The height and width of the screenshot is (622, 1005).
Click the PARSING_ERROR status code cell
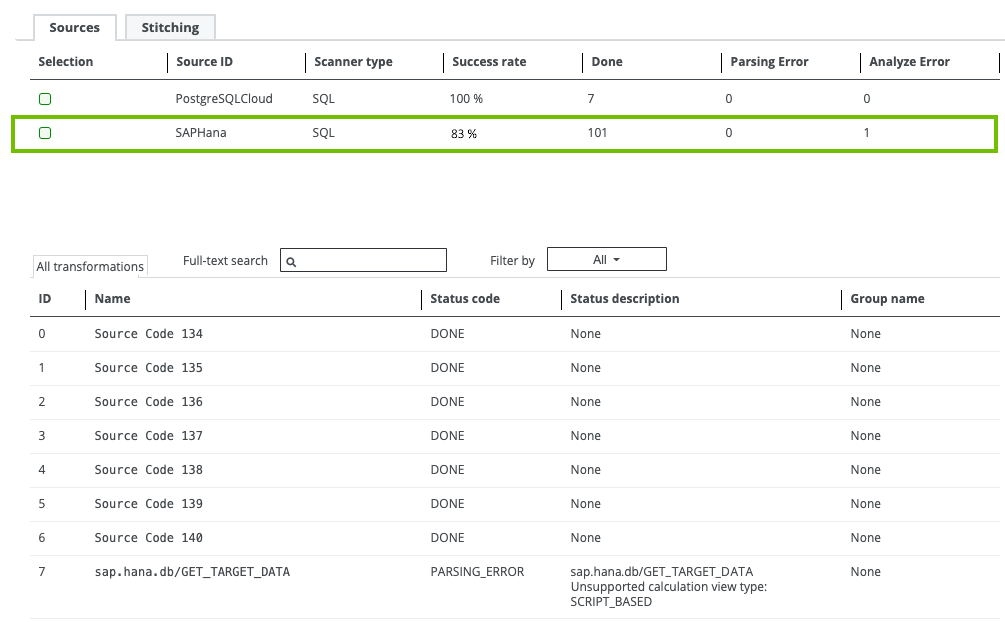coord(476,572)
